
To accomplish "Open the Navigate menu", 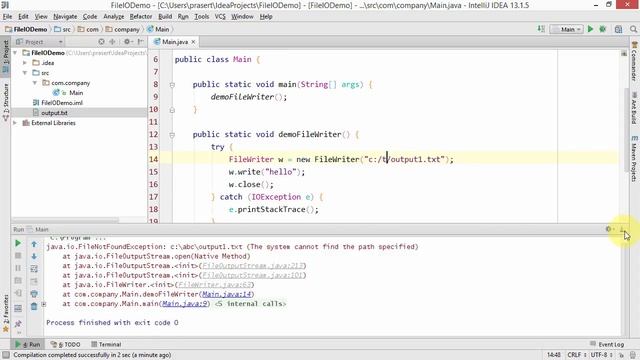I will [65, 17].
